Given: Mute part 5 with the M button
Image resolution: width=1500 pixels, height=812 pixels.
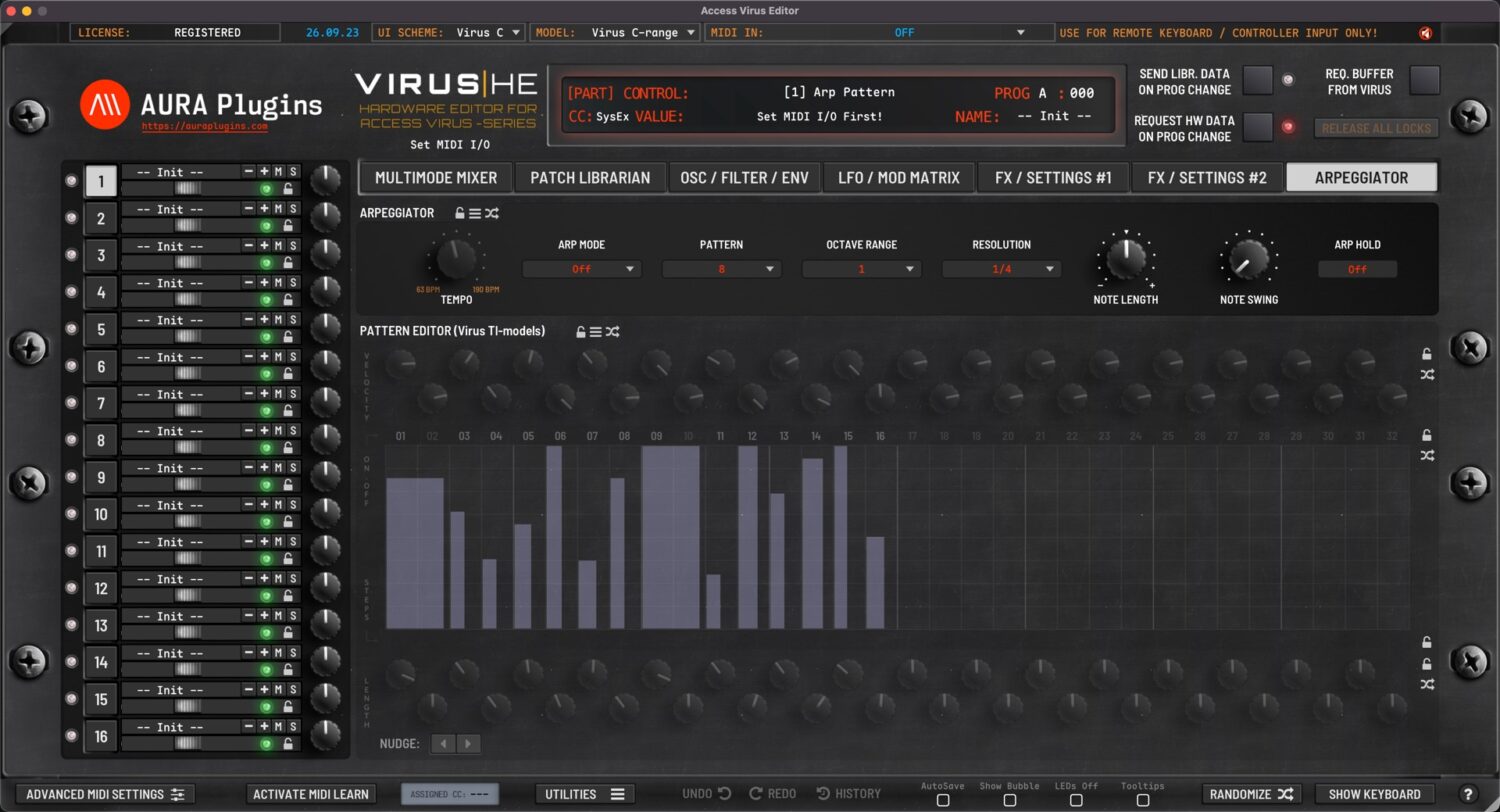Looking at the screenshot, I should tap(279, 320).
